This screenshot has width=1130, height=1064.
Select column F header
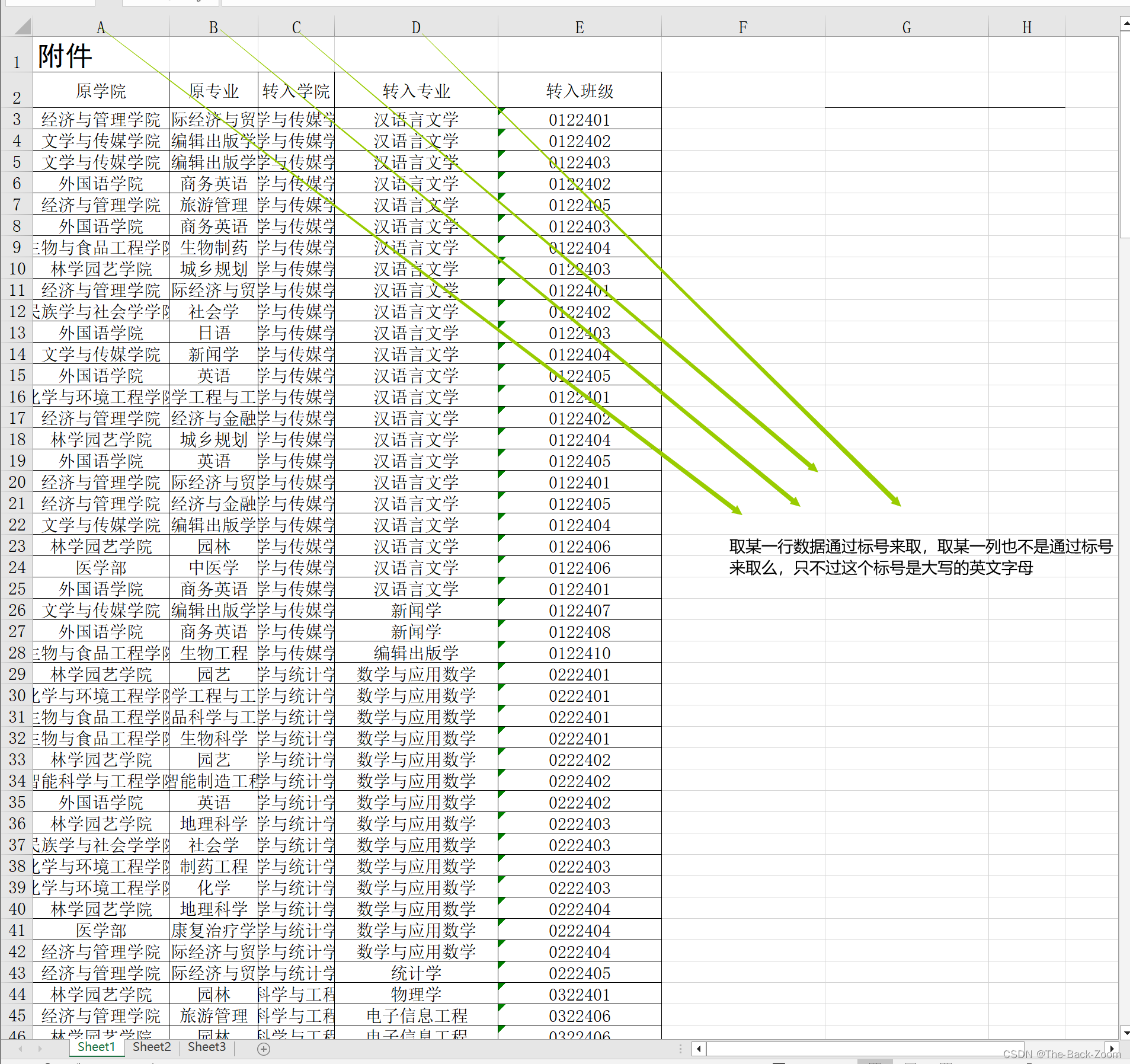coord(743,27)
